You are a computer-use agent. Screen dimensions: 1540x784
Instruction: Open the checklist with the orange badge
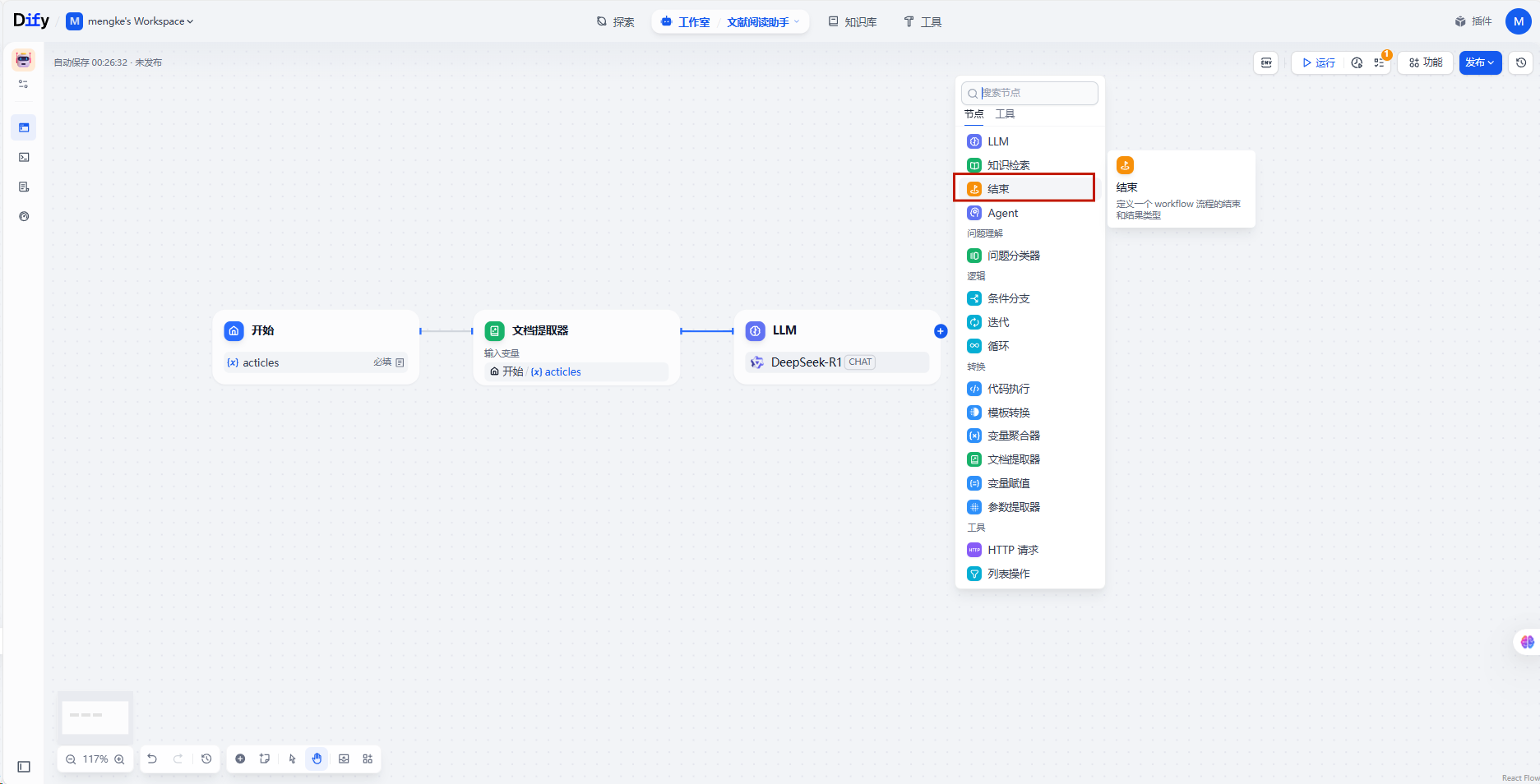pyautogui.click(x=1380, y=62)
